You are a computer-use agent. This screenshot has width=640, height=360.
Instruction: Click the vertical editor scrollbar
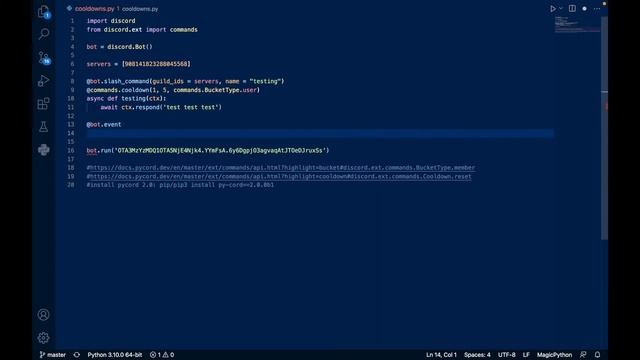pos(604,128)
